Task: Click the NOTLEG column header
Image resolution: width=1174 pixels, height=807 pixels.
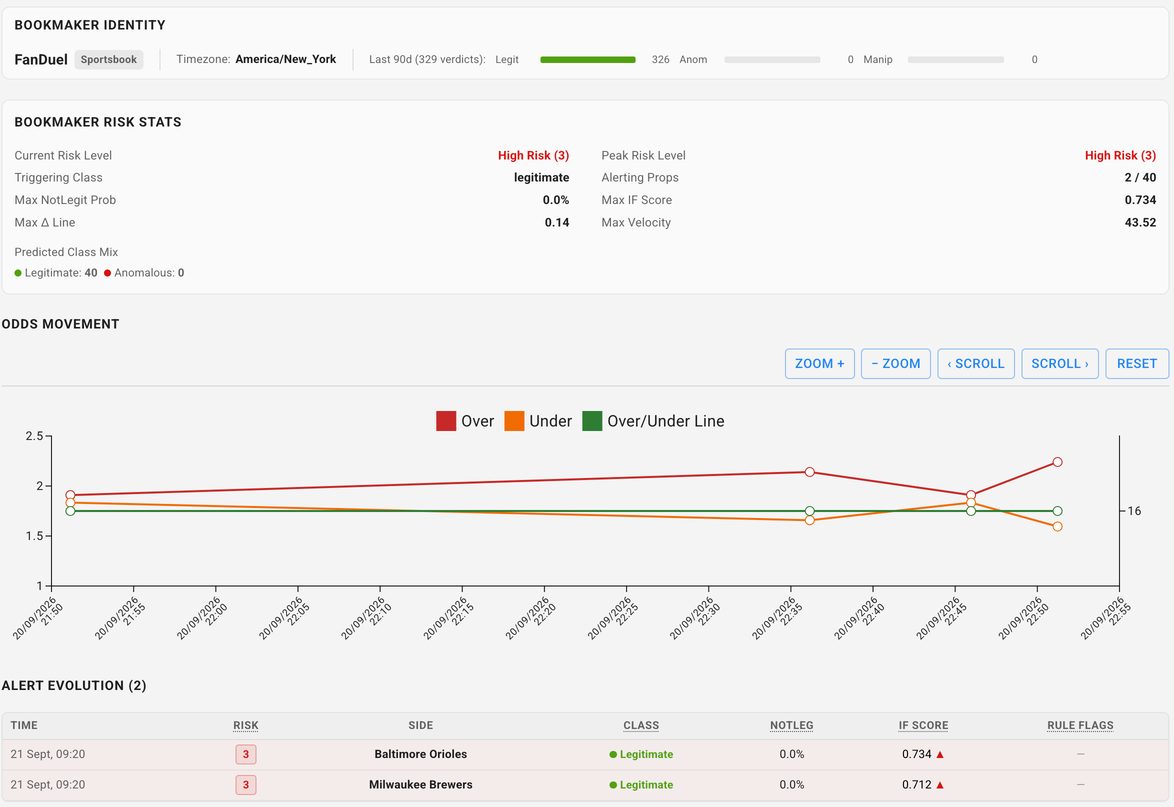Action: [791, 725]
